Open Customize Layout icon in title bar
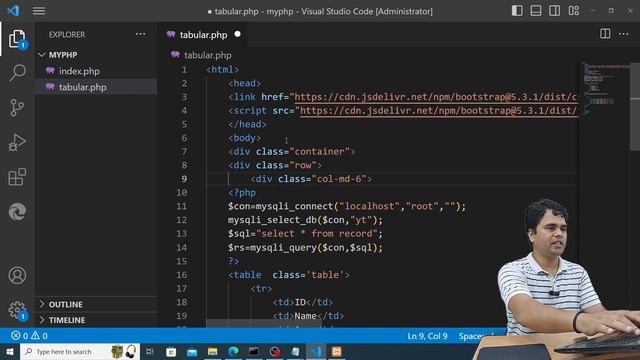Screen dimensions: 640x360 (x=573, y=11)
